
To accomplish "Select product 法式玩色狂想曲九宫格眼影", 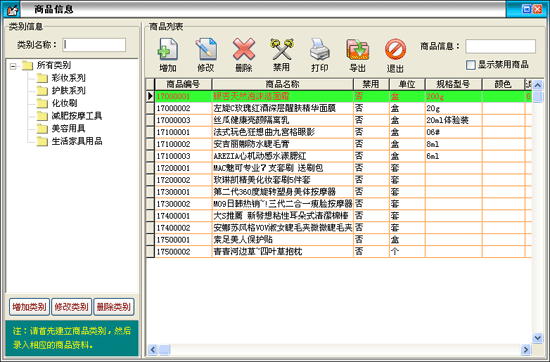I will tap(264, 132).
